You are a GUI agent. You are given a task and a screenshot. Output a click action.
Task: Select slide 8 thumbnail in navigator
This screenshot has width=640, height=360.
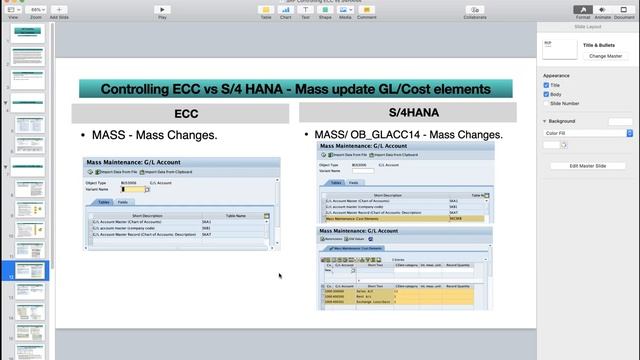(30, 188)
